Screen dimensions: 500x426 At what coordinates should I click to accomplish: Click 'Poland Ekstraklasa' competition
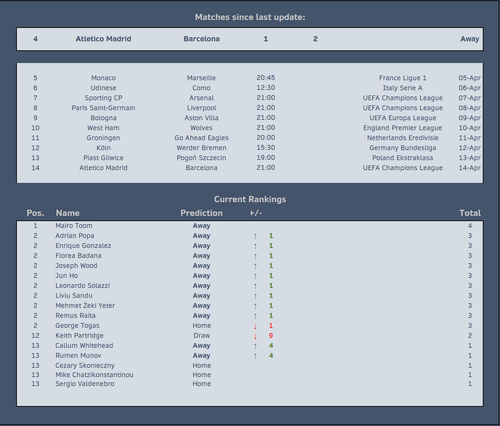[x=403, y=158]
